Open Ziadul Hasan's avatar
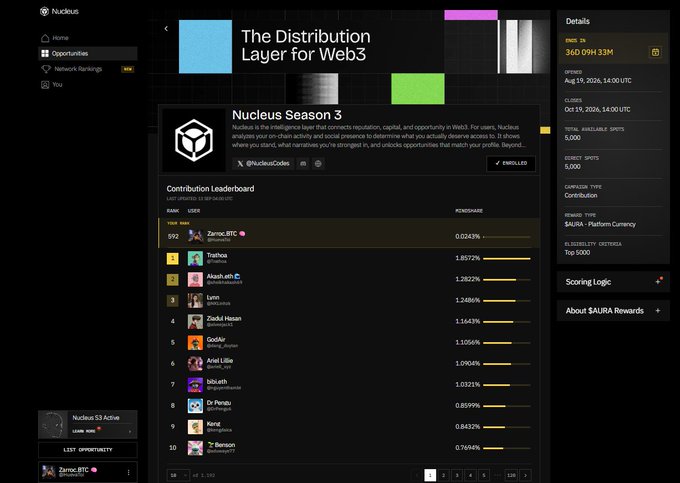 point(195,322)
